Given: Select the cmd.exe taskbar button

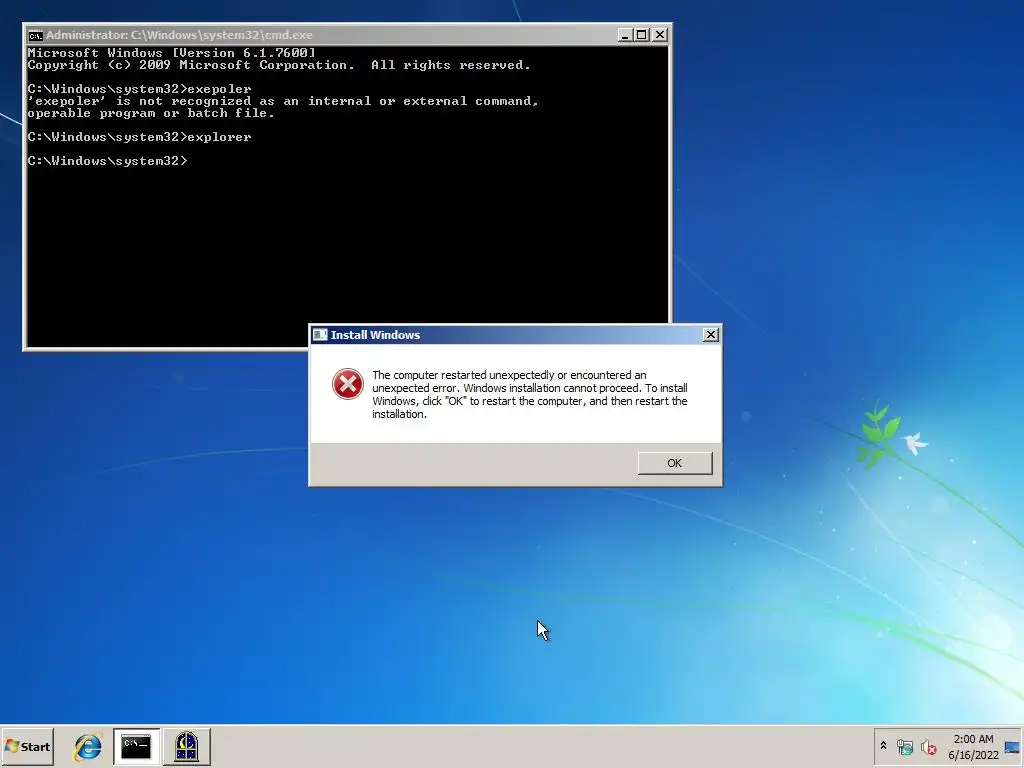Looking at the screenshot, I should click(136, 746).
